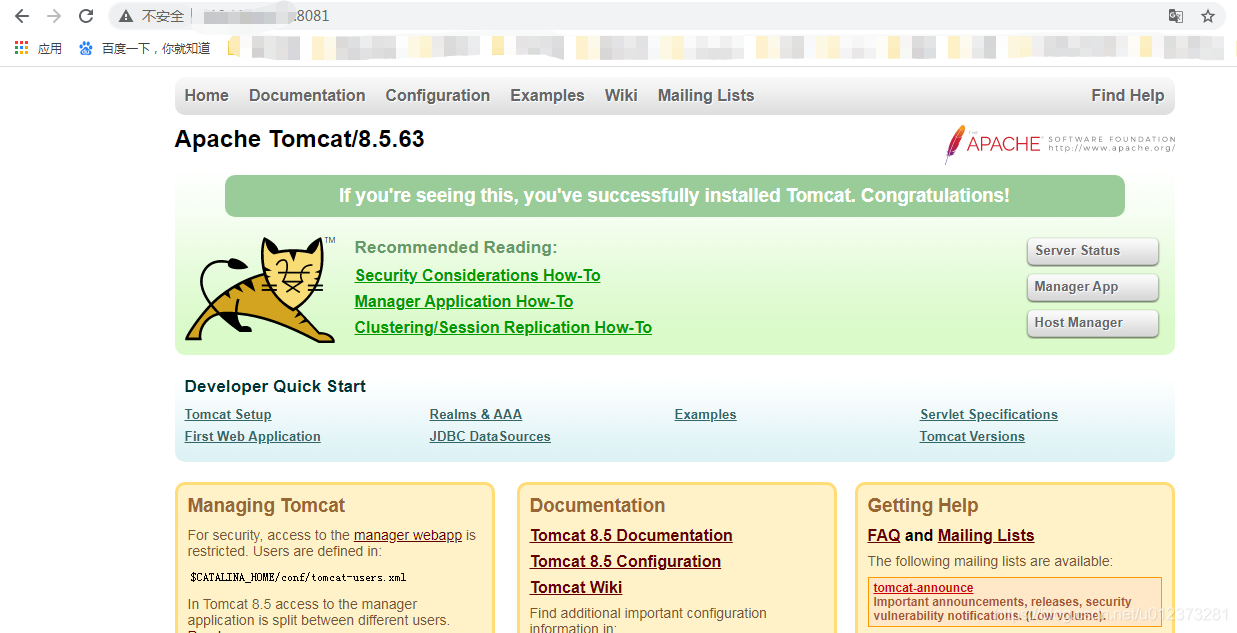The image size is (1237, 633).
Task: Open Security Considerations How-To link
Action: point(477,276)
